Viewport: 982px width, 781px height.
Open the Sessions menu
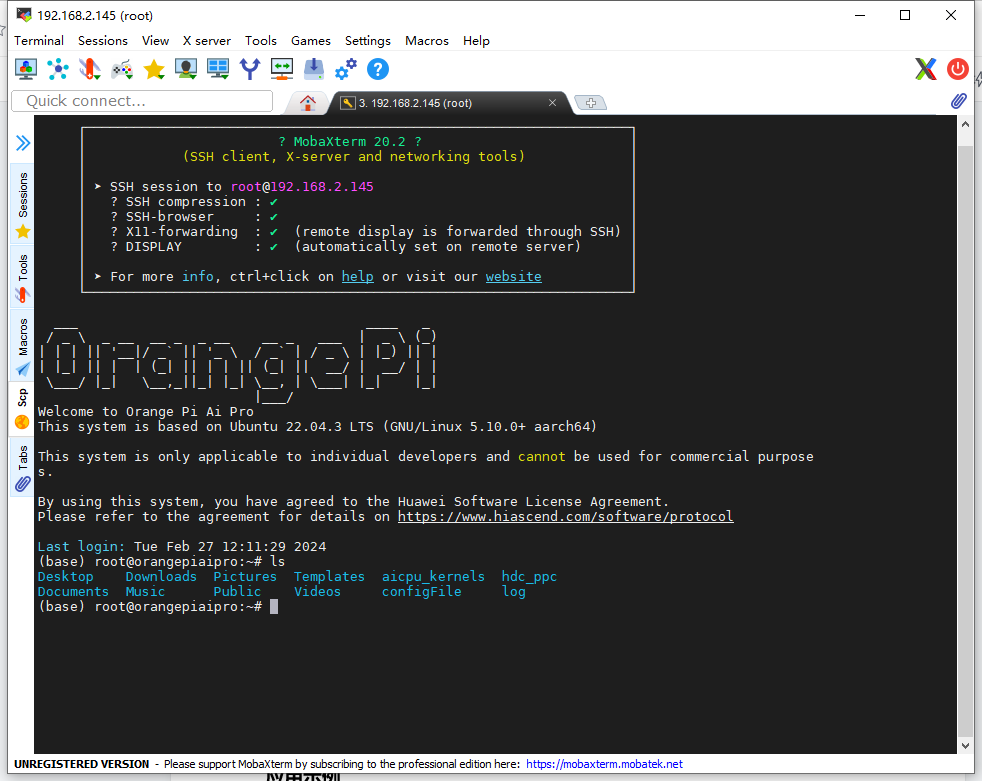click(x=103, y=41)
